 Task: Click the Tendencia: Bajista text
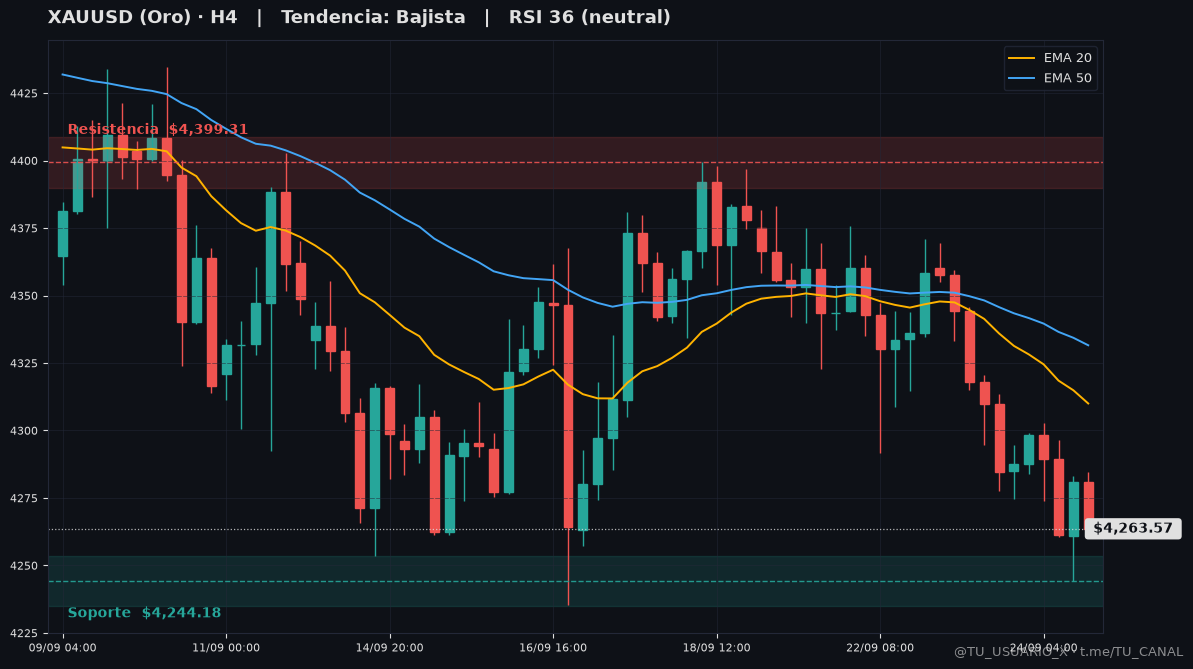[x=373, y=17]
